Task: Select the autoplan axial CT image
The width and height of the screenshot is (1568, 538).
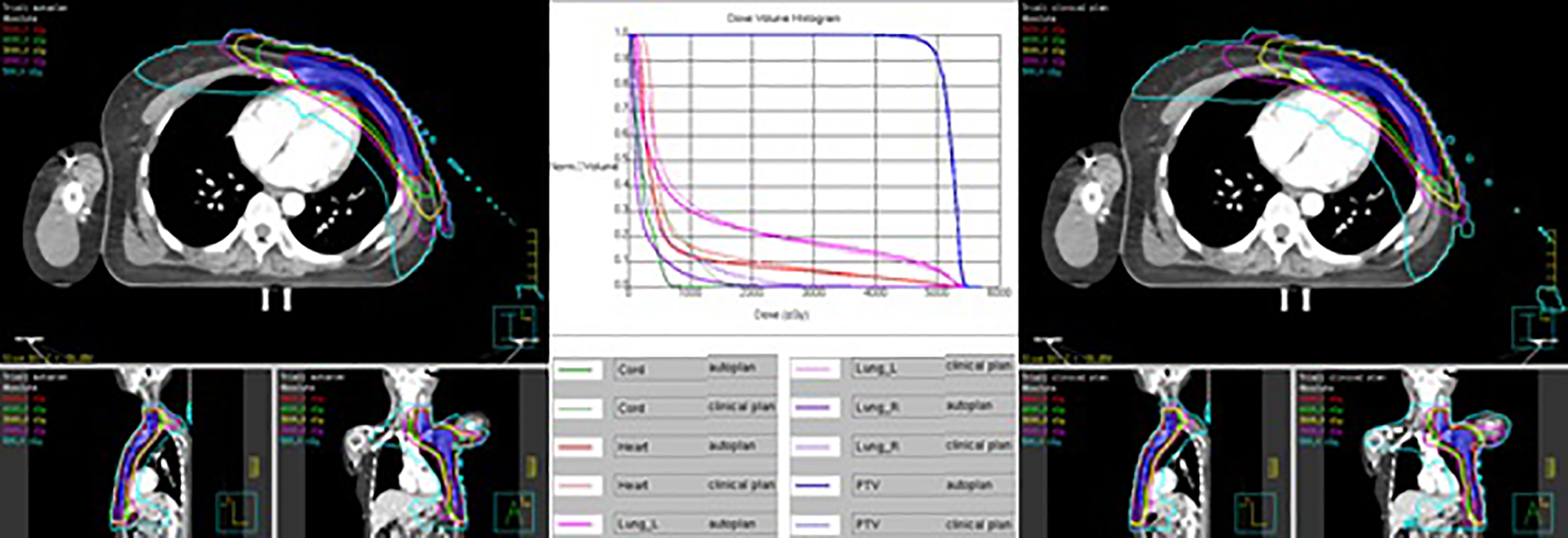Action: pyautogui.click(x=273, y=180)
